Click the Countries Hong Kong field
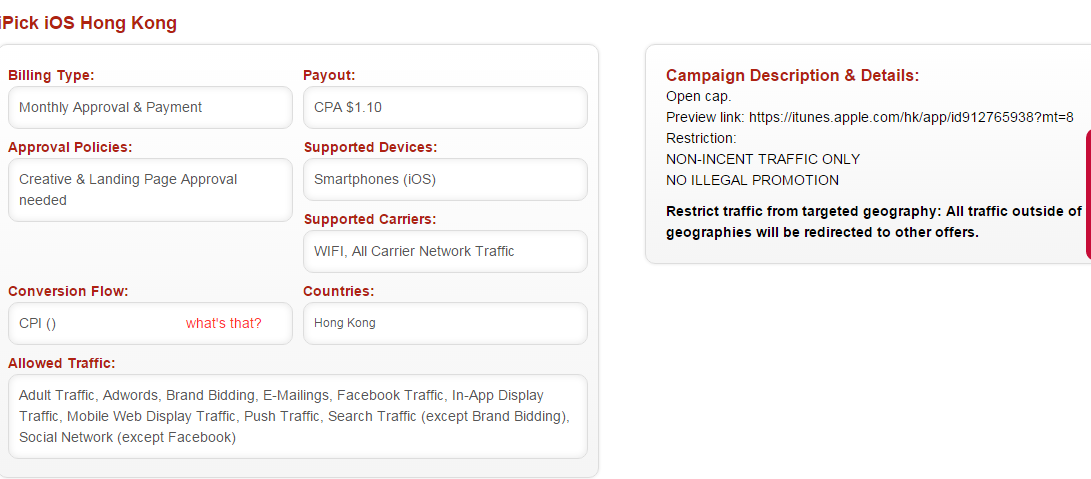Viewport: 1091px width, 479px height. point(444,323)
